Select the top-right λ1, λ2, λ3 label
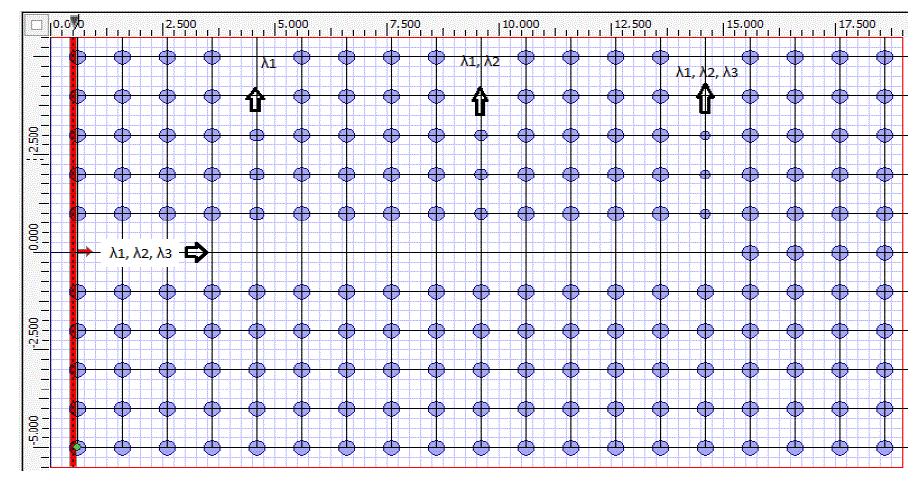Screen dimensions: 917x477 click(x=706, y=72)
